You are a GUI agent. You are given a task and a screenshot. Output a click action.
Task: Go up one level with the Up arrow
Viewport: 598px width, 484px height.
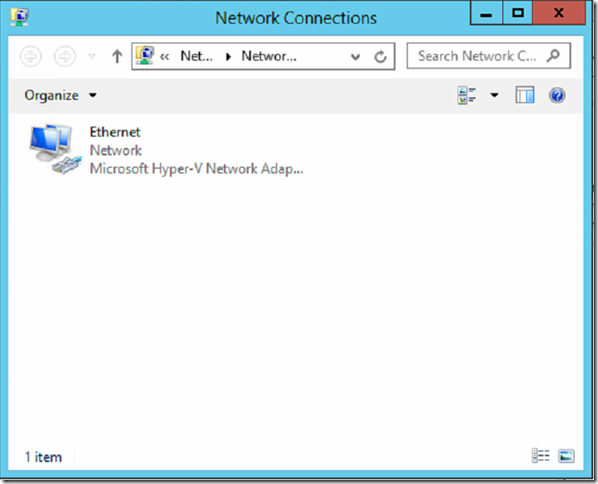[x=117, y=56]
